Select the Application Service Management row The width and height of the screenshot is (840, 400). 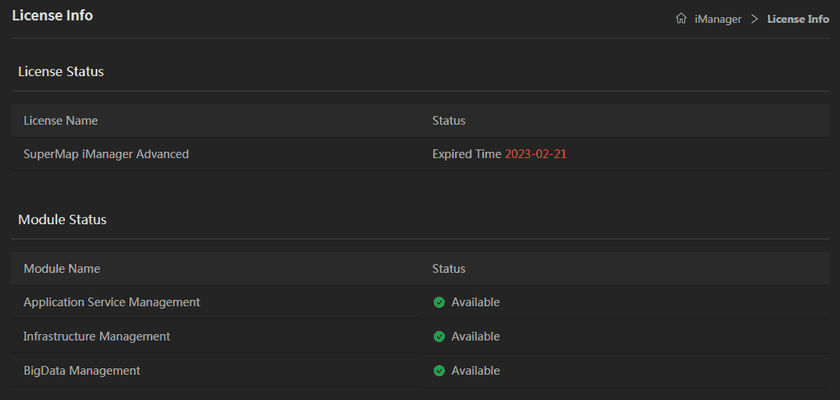point(421,302)
